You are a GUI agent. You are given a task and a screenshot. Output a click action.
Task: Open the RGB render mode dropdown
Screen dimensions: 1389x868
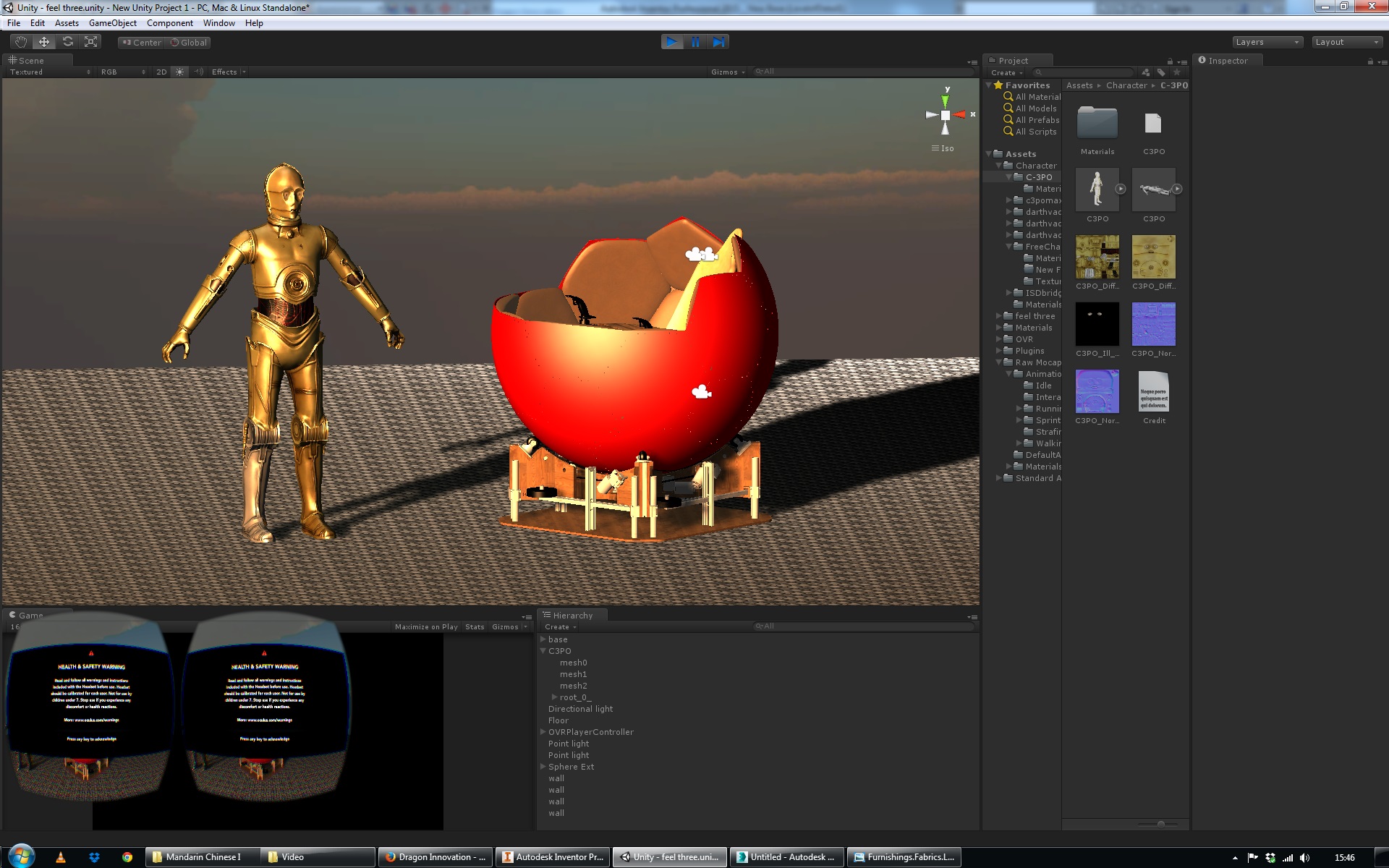click(123, 72)
